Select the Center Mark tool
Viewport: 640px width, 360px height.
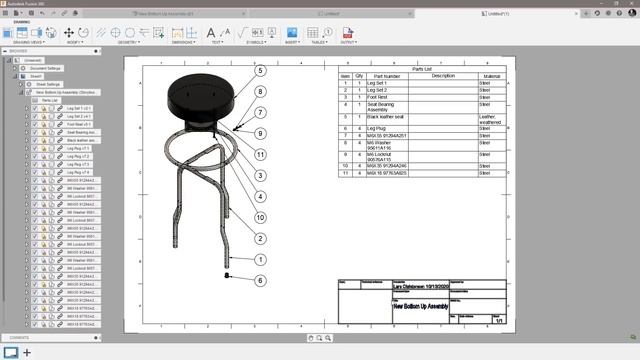tap(116, 33)
